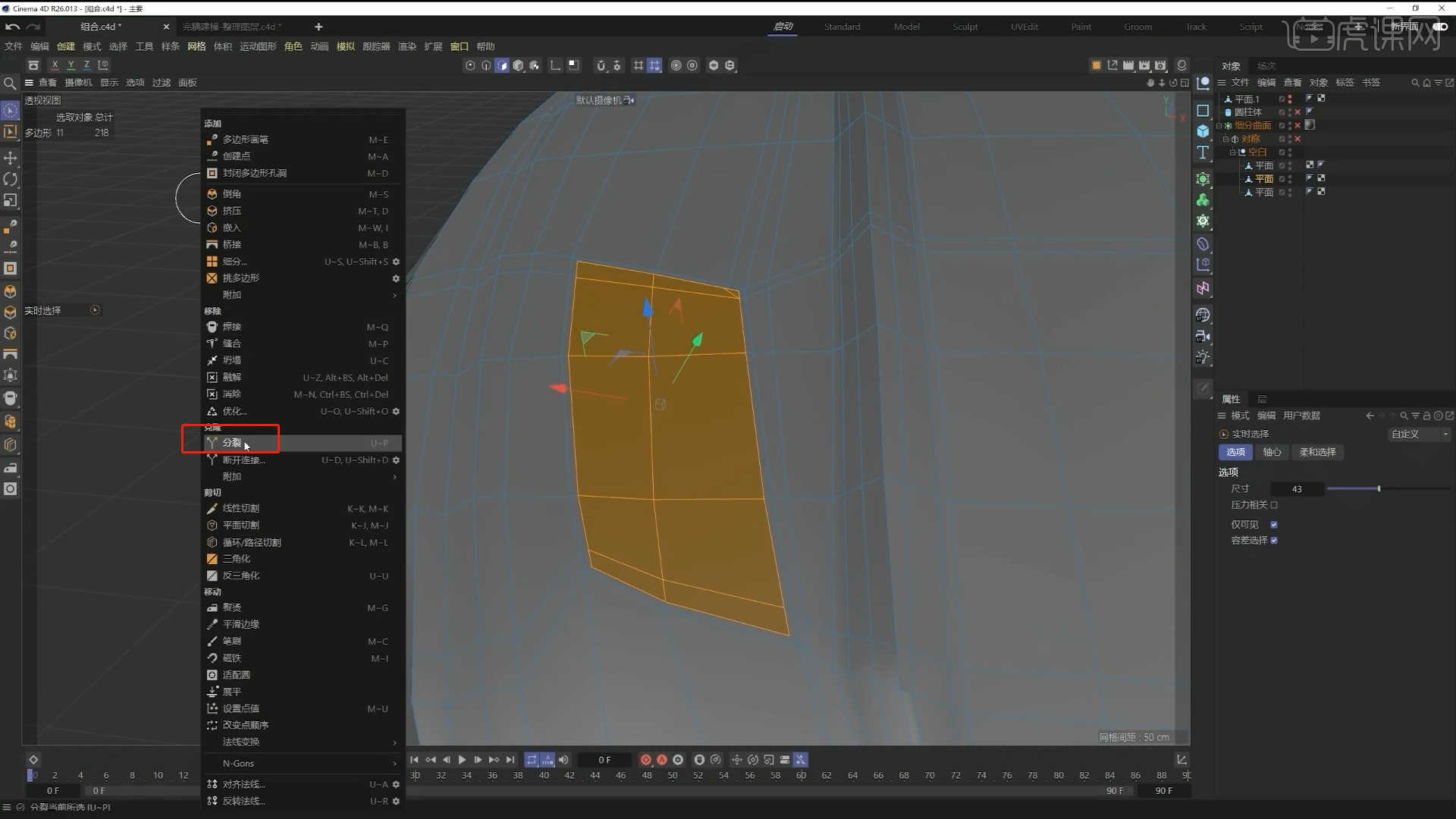Toggle the Z axis lock
The image size is (1456, 819).
pyautogui.click(x=86, y=65)
